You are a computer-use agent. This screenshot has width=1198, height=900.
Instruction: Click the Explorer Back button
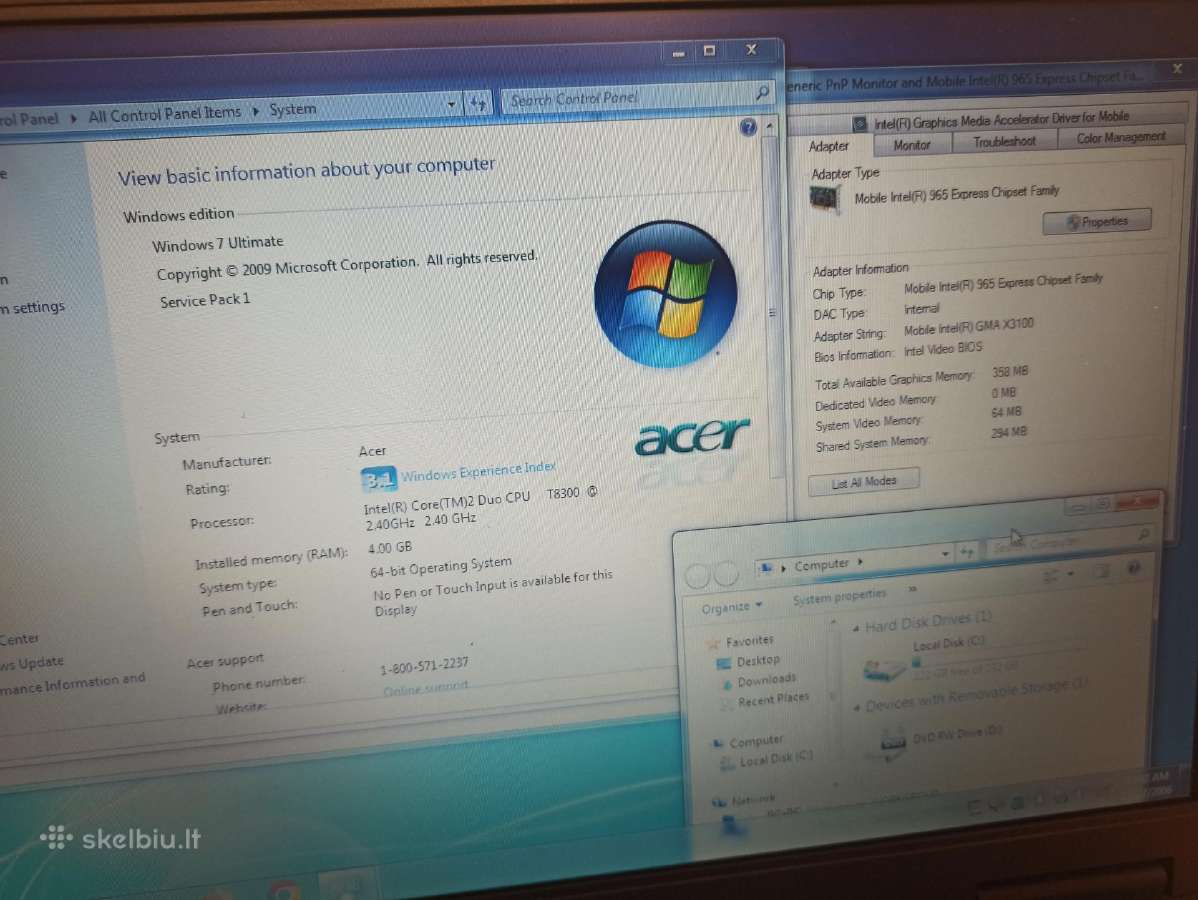(x=698, y=575)
